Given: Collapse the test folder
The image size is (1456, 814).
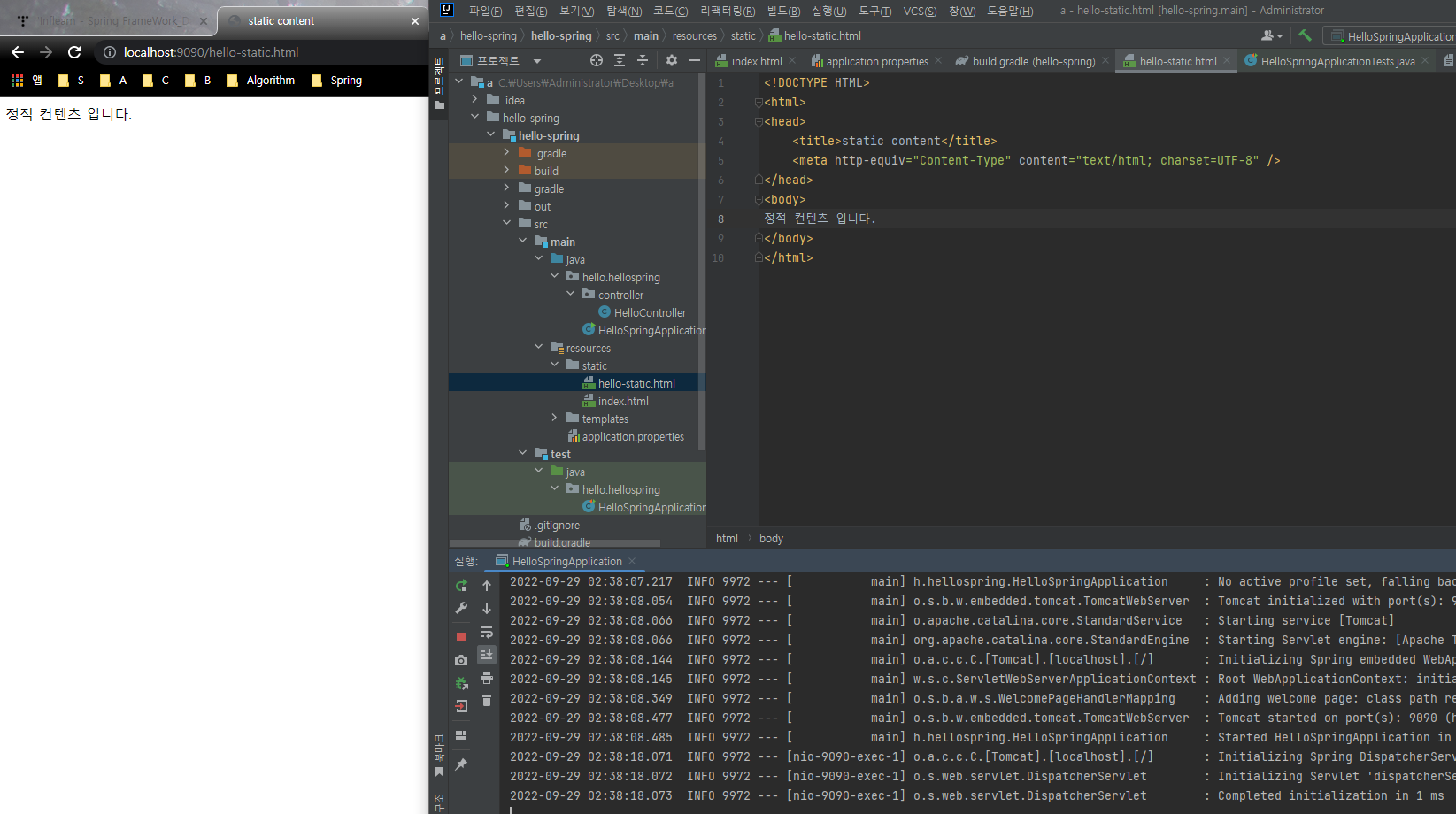Looking at the screenshot, I should [523, 453].
